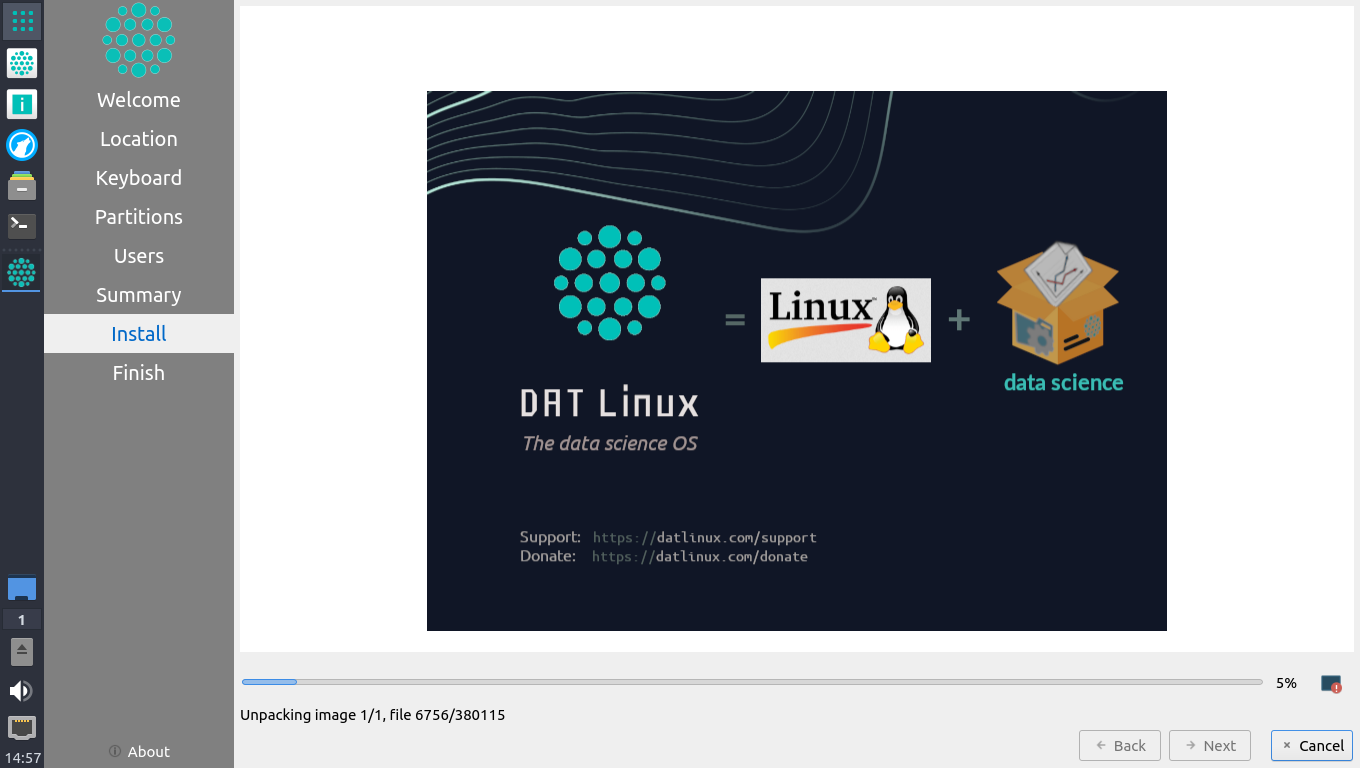Mute audio via the volume icon
This screenshot has height=768, width=1360.
tap(22, 690)
